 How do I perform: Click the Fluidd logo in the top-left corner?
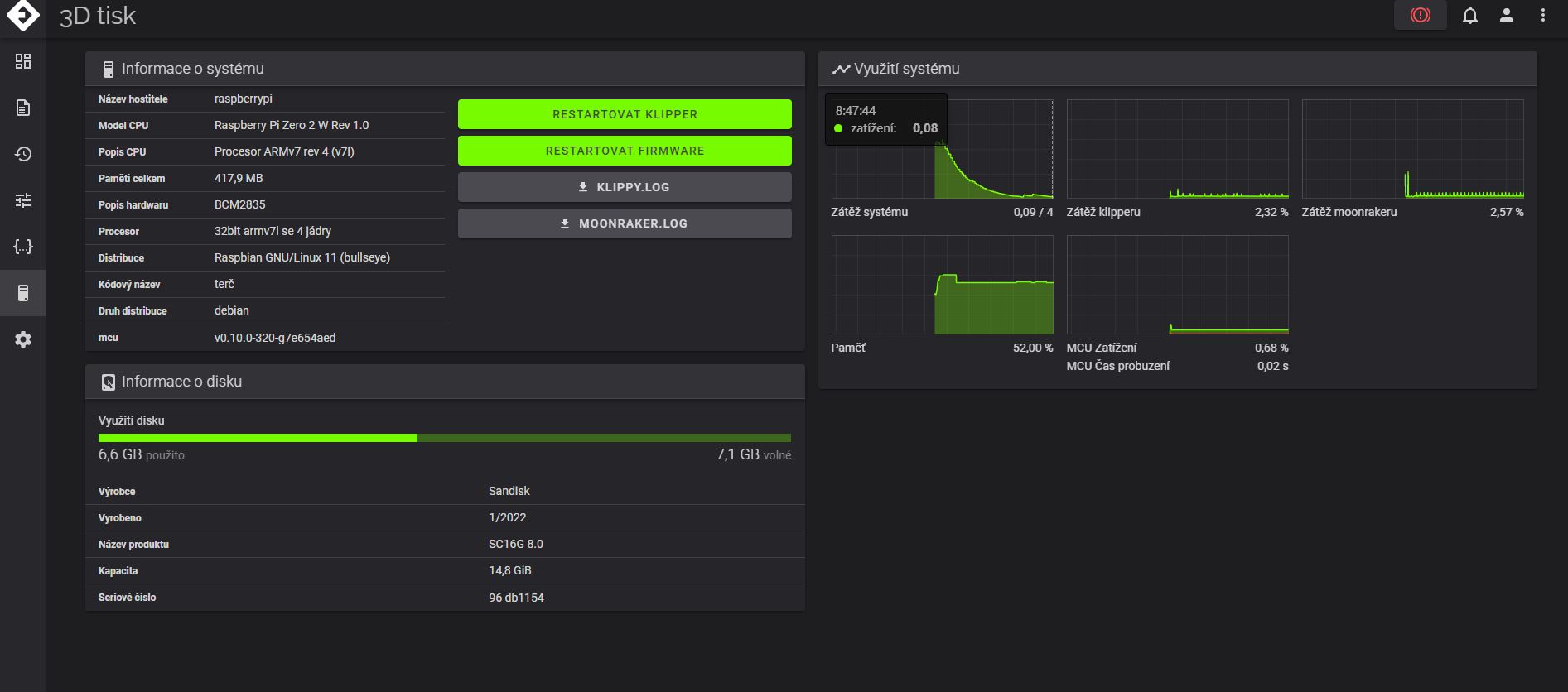tap(22, 15)
